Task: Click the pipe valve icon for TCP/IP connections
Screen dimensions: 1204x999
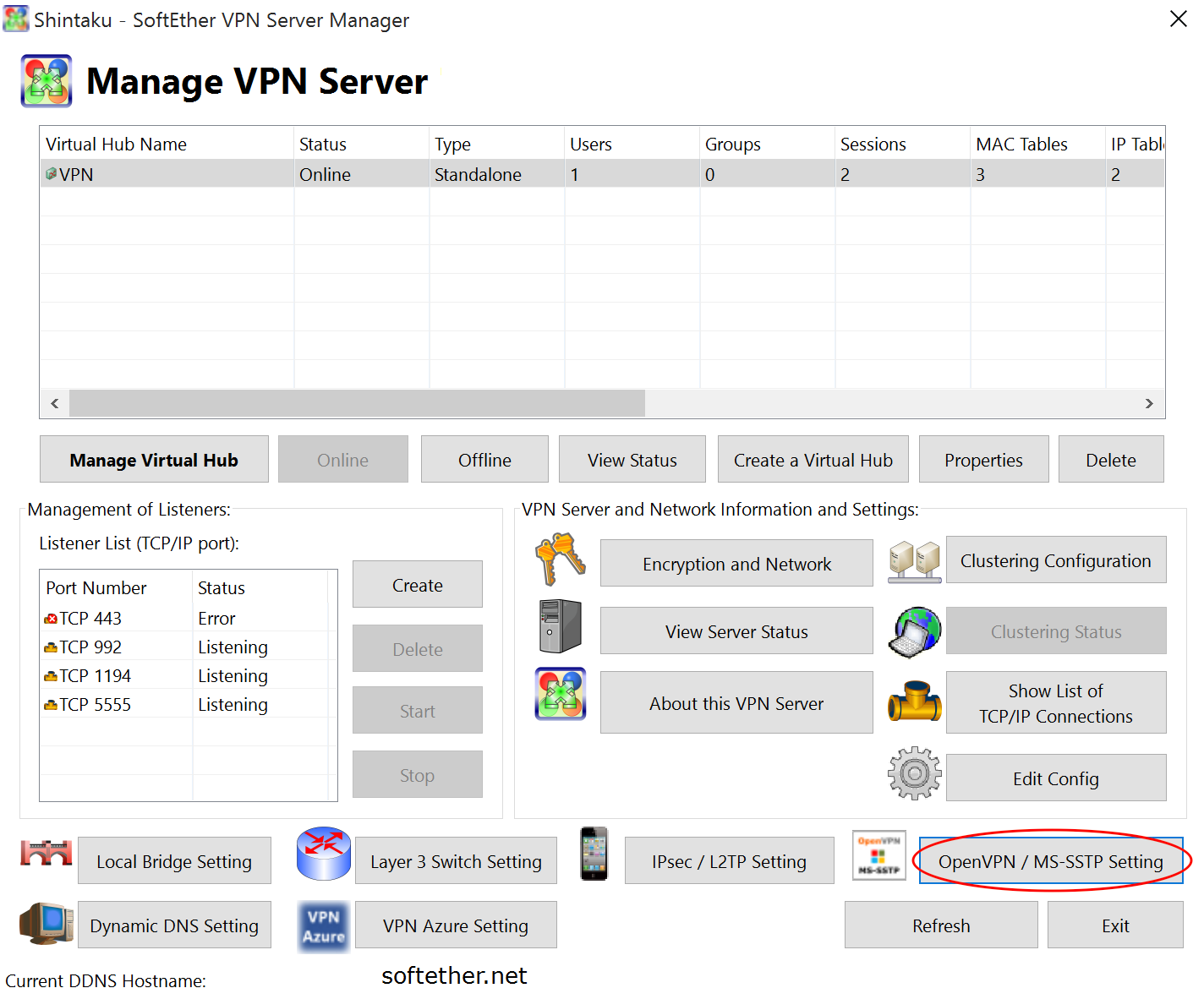Action: (x=915, y=701)
